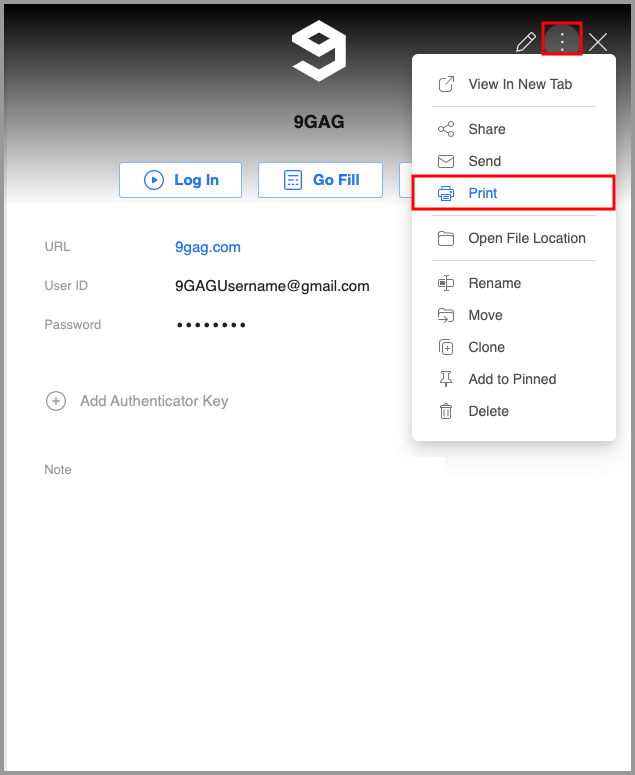The height and width of the screenshot is (775, 635).
Task: Choose Move from the menu
Action: tap(485, 315)
